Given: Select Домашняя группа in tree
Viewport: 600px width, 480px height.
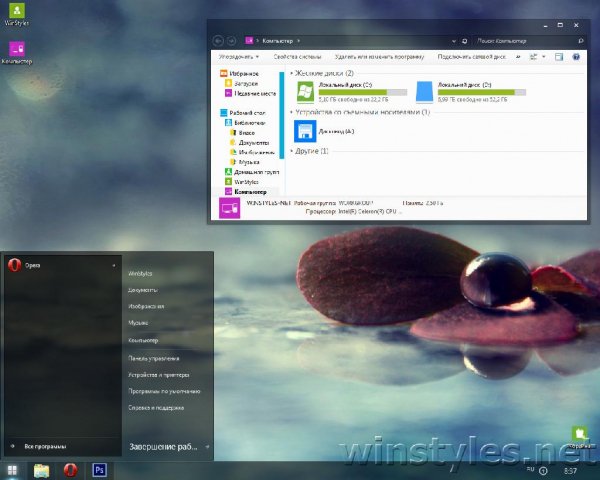Looking at the screenshot, I should click(x=252, y=172).
